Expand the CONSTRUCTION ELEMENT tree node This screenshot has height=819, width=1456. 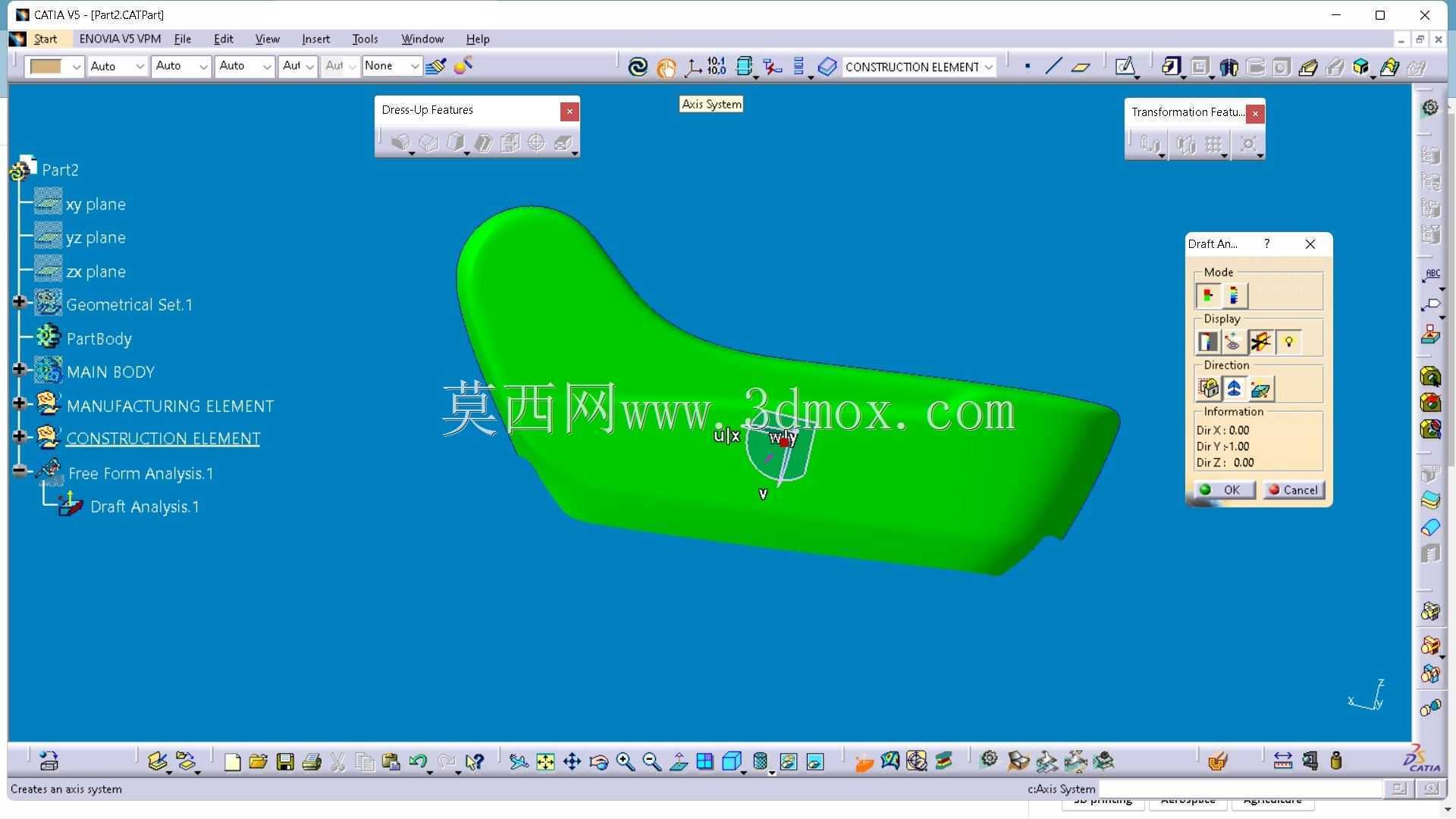click(x=20, y=437)
